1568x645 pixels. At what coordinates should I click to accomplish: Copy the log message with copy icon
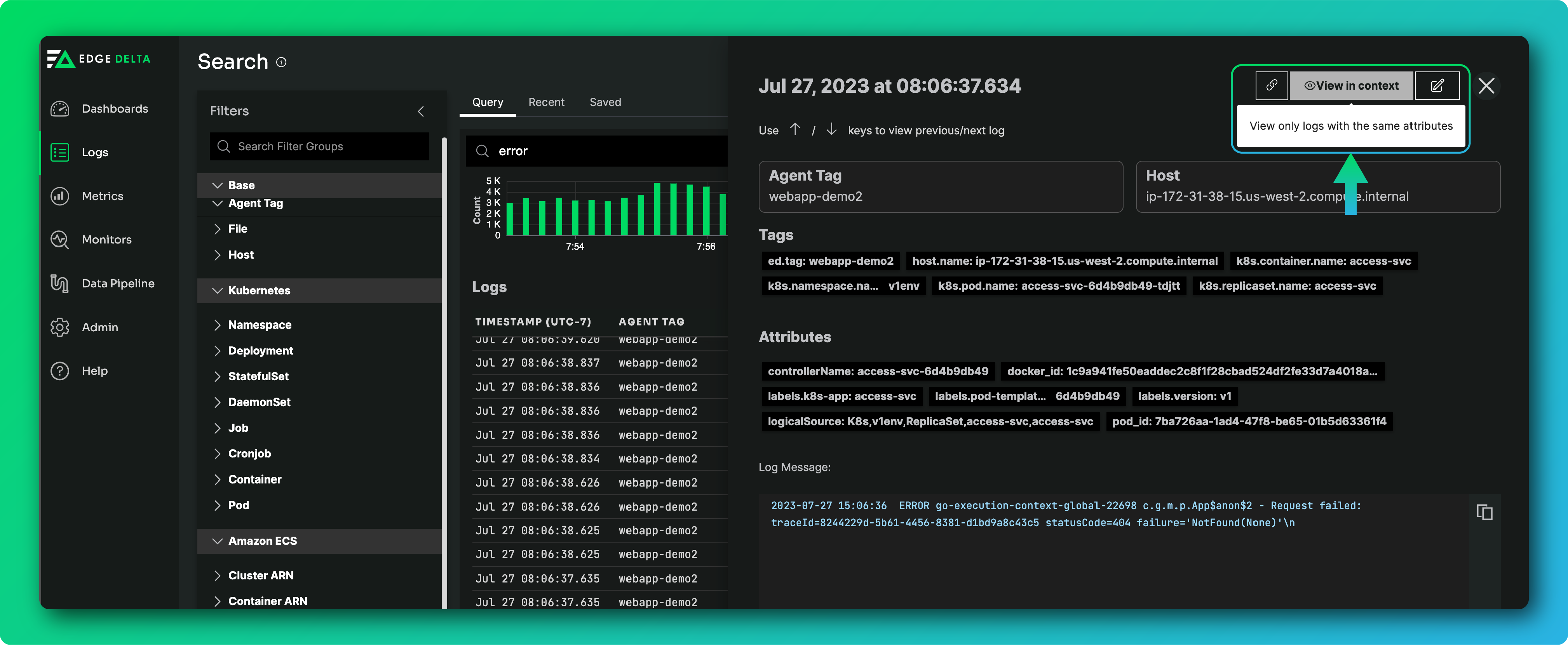tap(1484, 512)
